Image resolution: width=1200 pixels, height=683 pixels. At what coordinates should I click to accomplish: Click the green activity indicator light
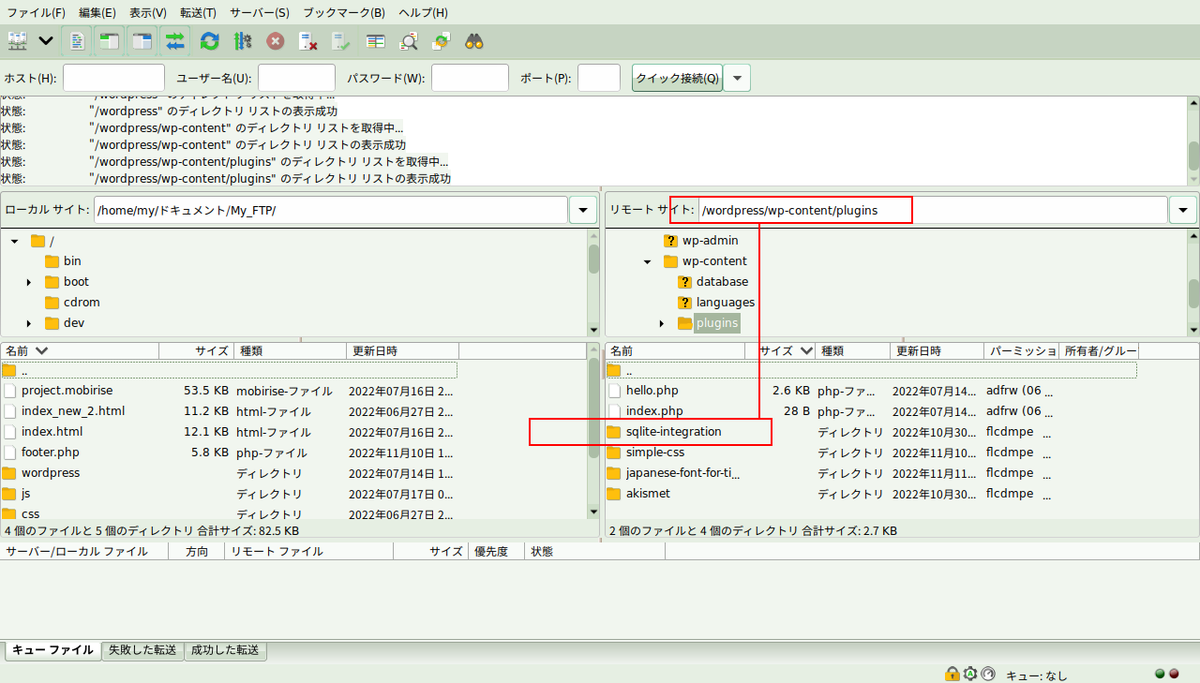pos(1160,674)
